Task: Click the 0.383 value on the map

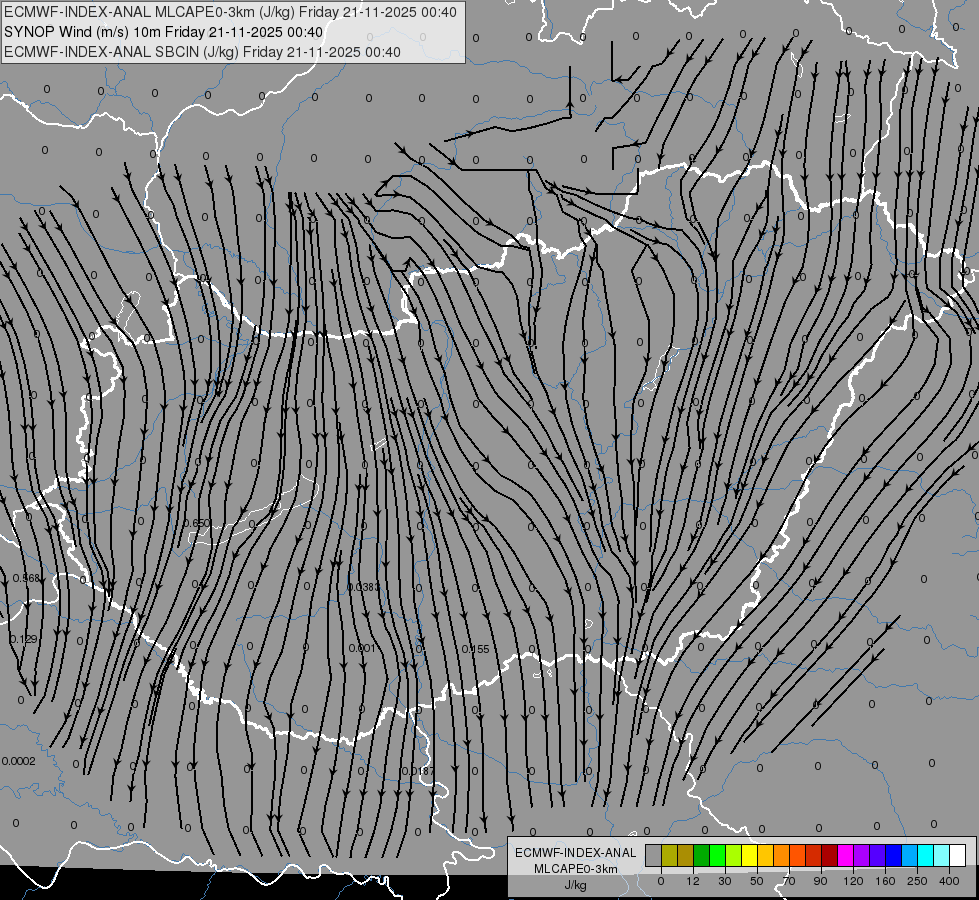Action: click(363, 587)
